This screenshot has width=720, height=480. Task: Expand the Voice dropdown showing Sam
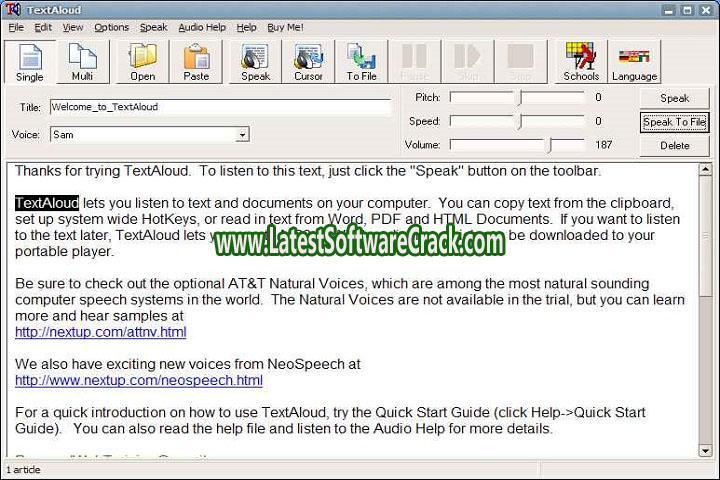click(242, 135)
